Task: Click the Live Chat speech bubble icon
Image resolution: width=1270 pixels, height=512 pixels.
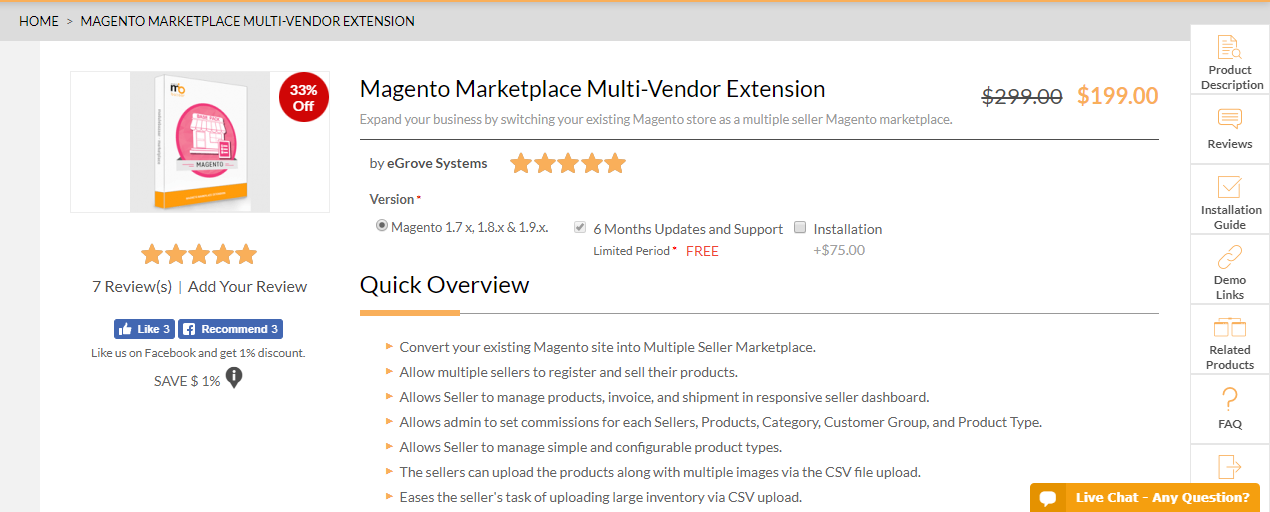Action: pyautogui.click(x=1047, y=498)
